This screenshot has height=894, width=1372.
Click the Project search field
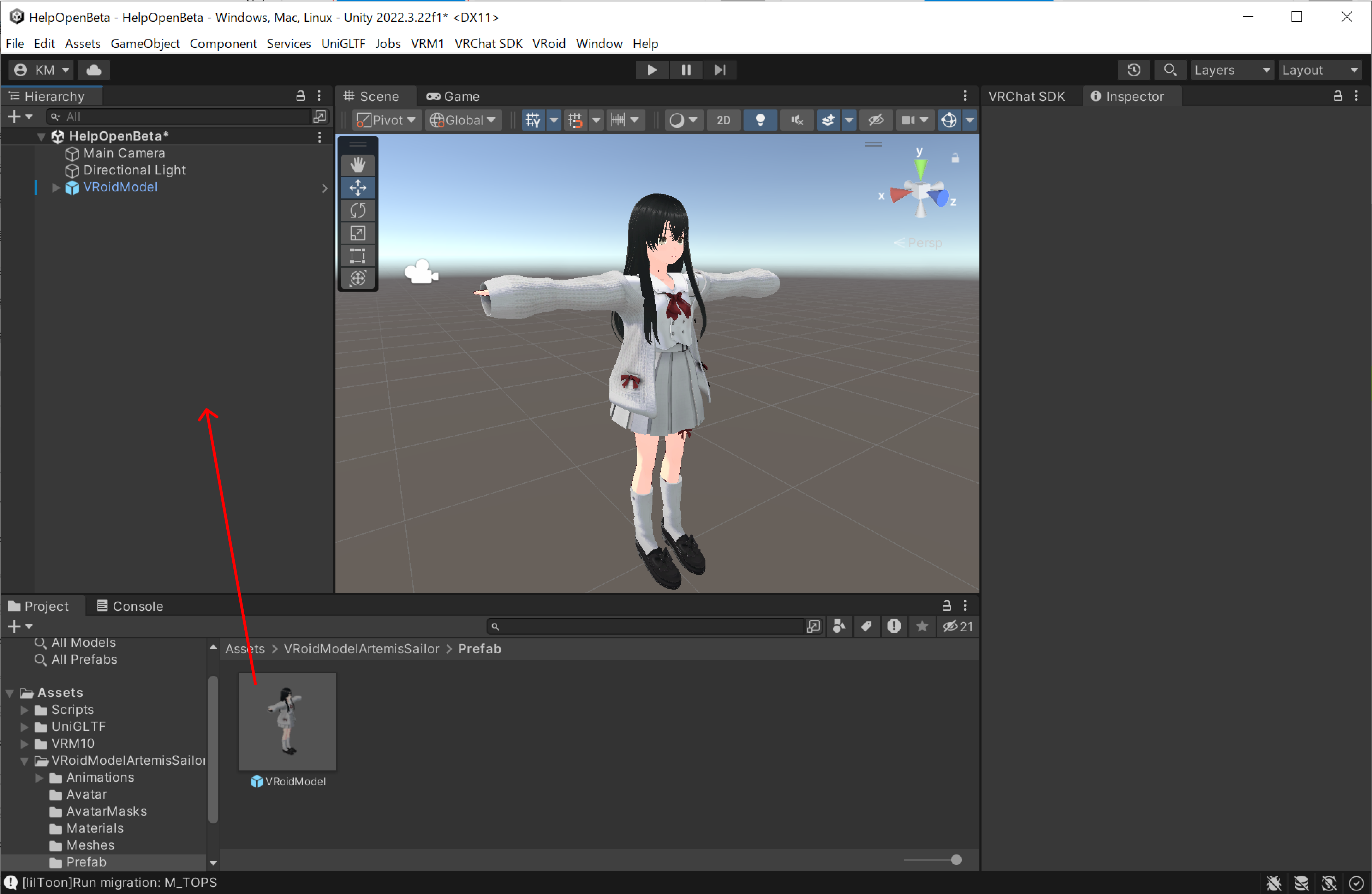point(645,626)
